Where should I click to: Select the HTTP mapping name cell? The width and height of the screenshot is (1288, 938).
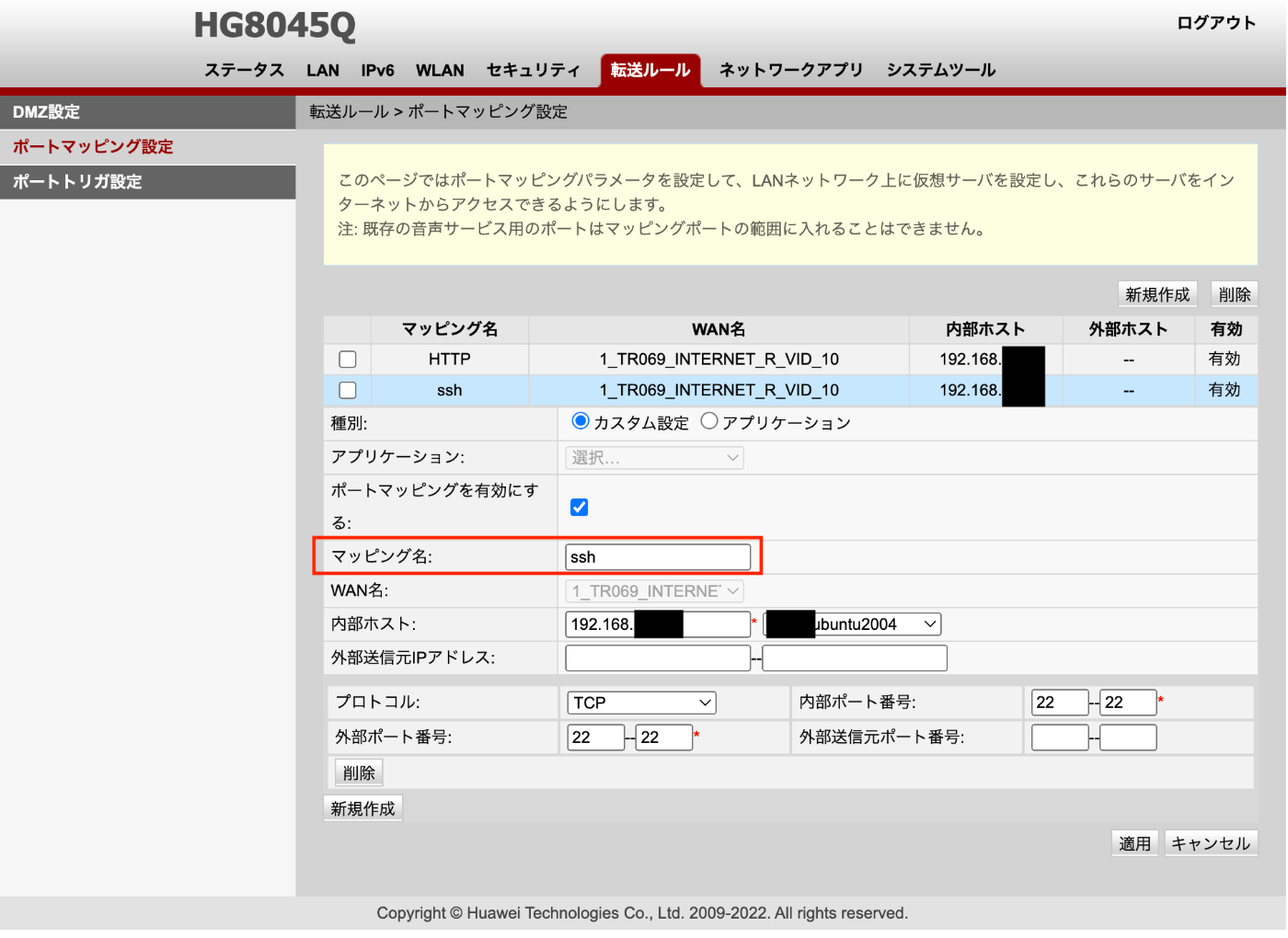(x=450, y=360)
